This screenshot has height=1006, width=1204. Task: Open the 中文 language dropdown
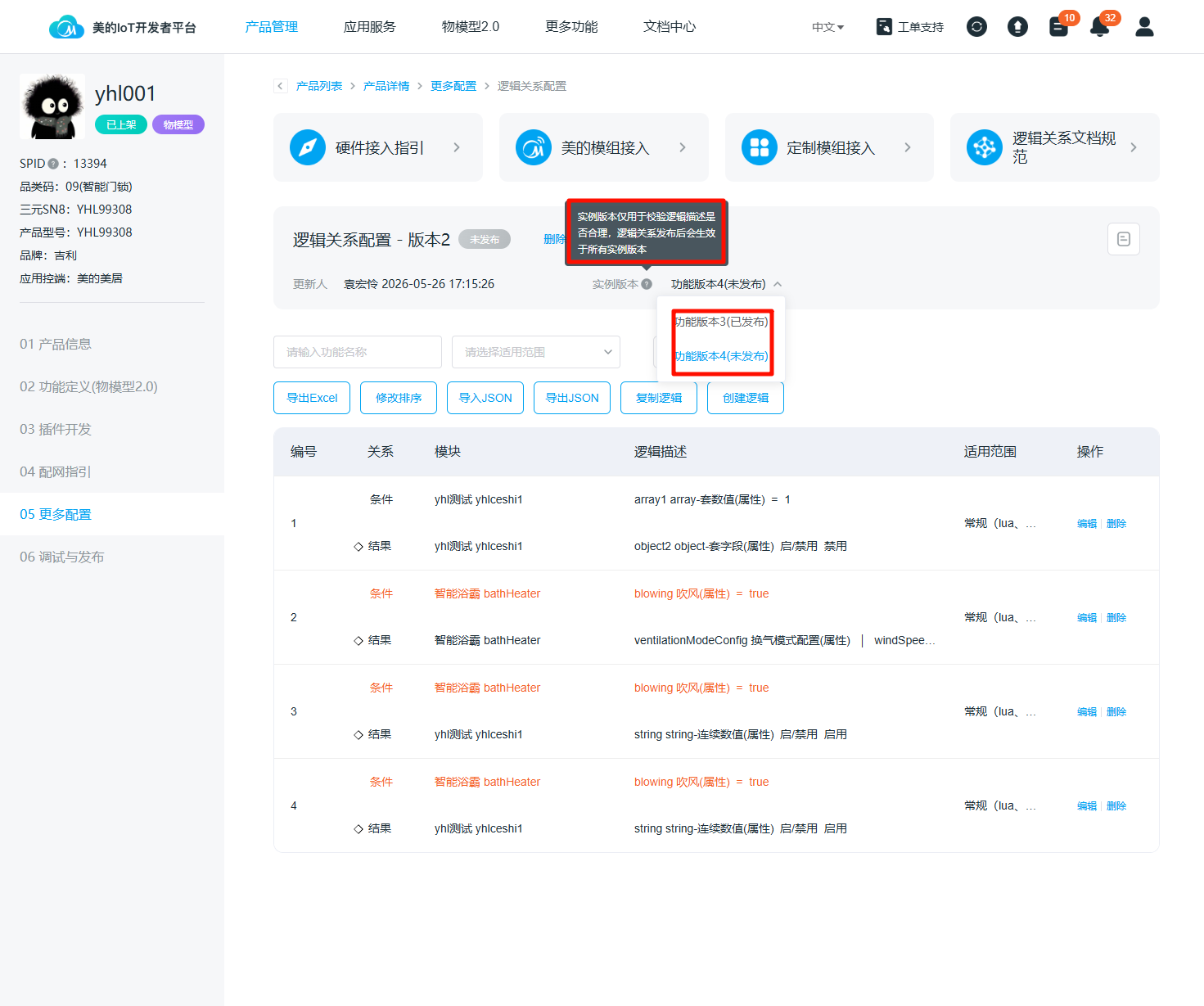point(827,27)
